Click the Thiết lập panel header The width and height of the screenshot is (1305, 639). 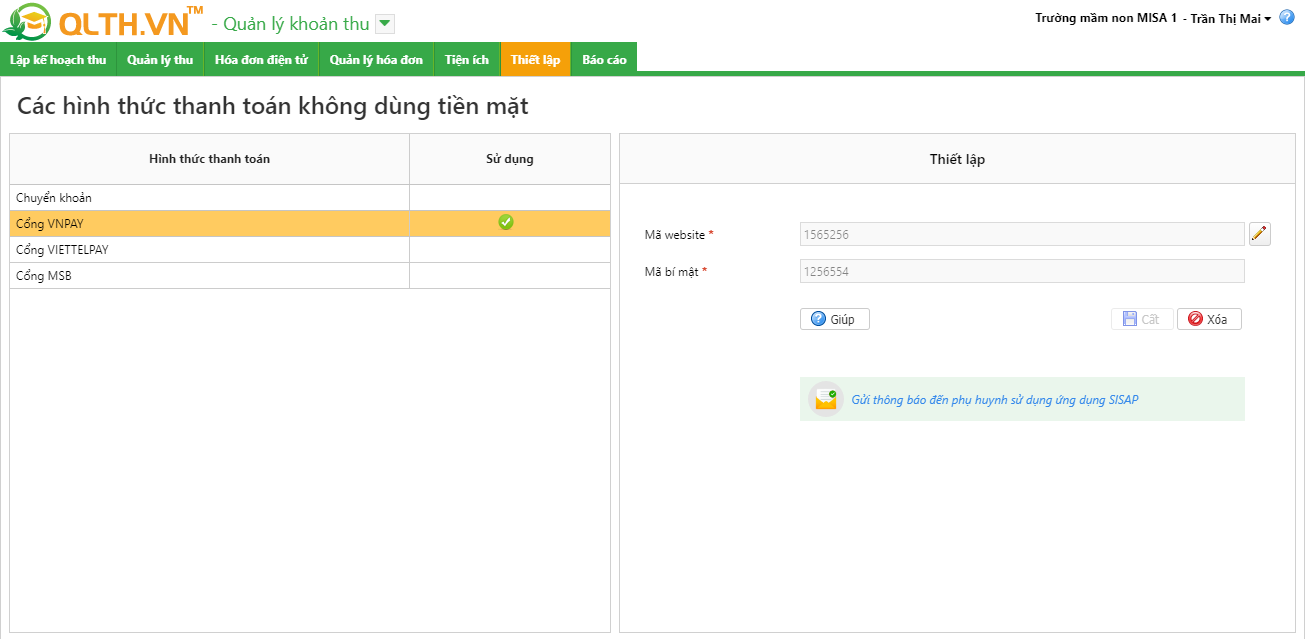[957, 159]
